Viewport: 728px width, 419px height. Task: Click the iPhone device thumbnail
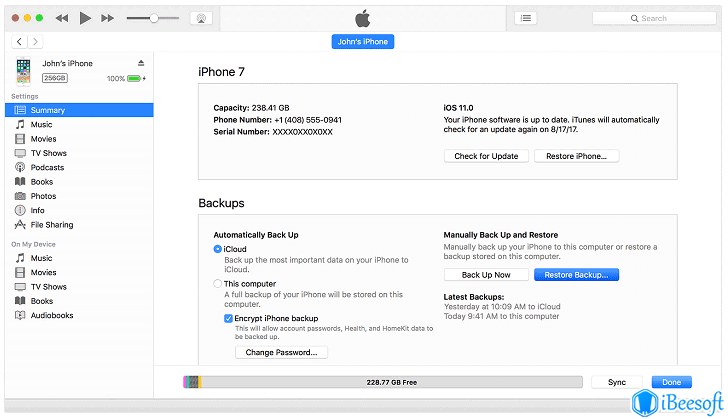(23, 71)
